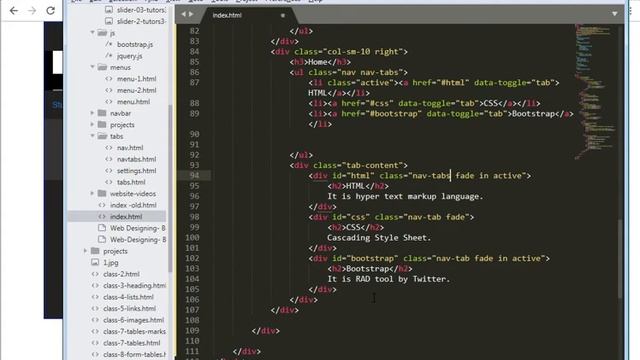Open class-5-links.html file
This screenshot has height=360, width=640.
[129, 309]
